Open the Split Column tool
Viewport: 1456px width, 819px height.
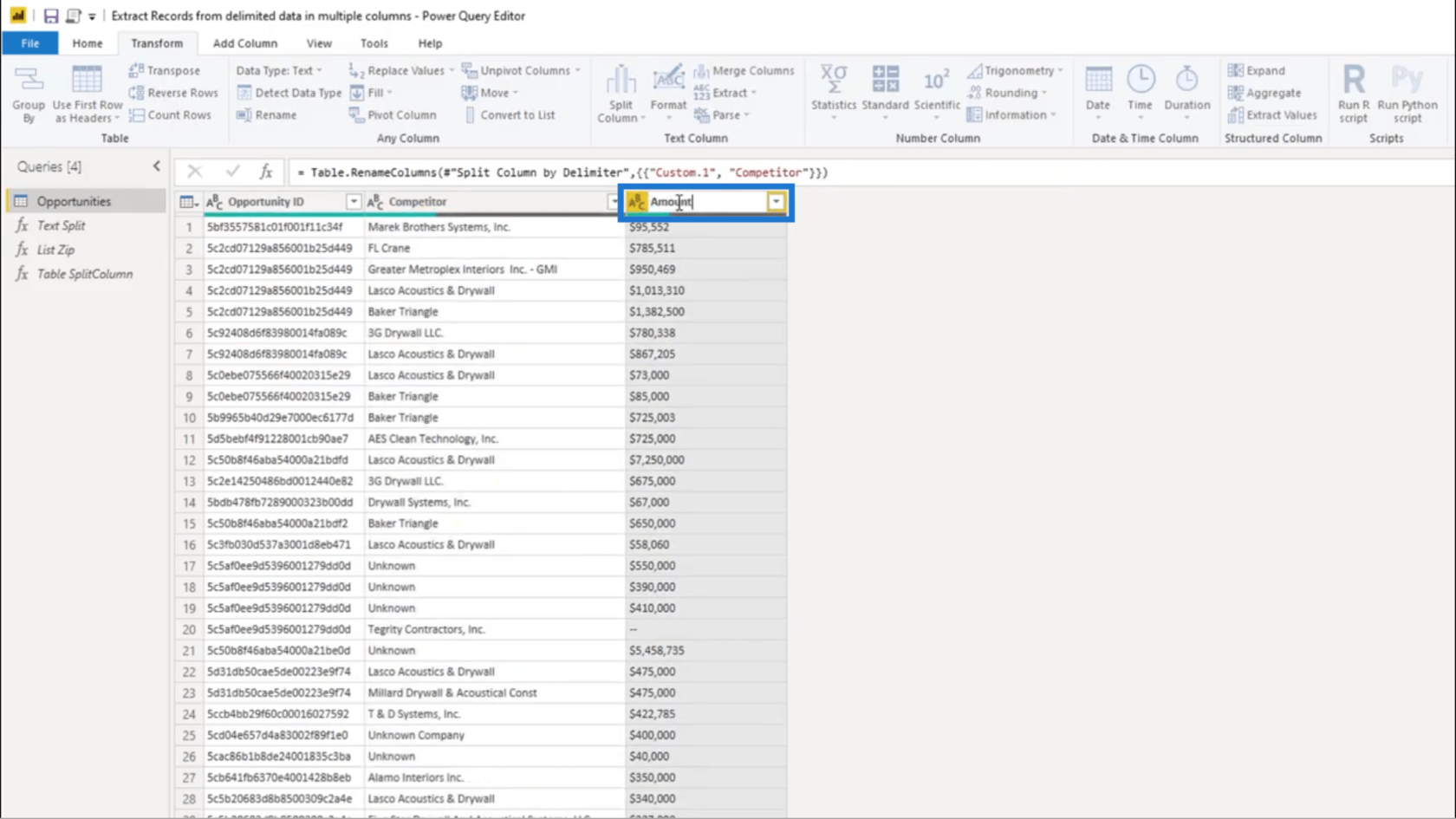coord(621,94)
